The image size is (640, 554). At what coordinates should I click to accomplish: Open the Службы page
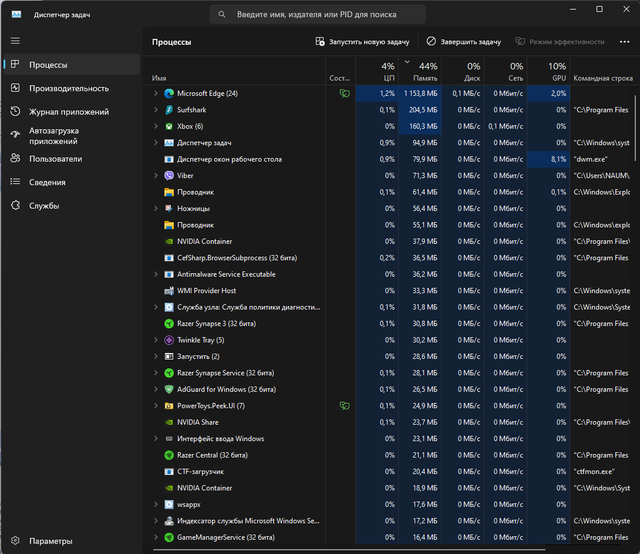(x=72, y=206)
